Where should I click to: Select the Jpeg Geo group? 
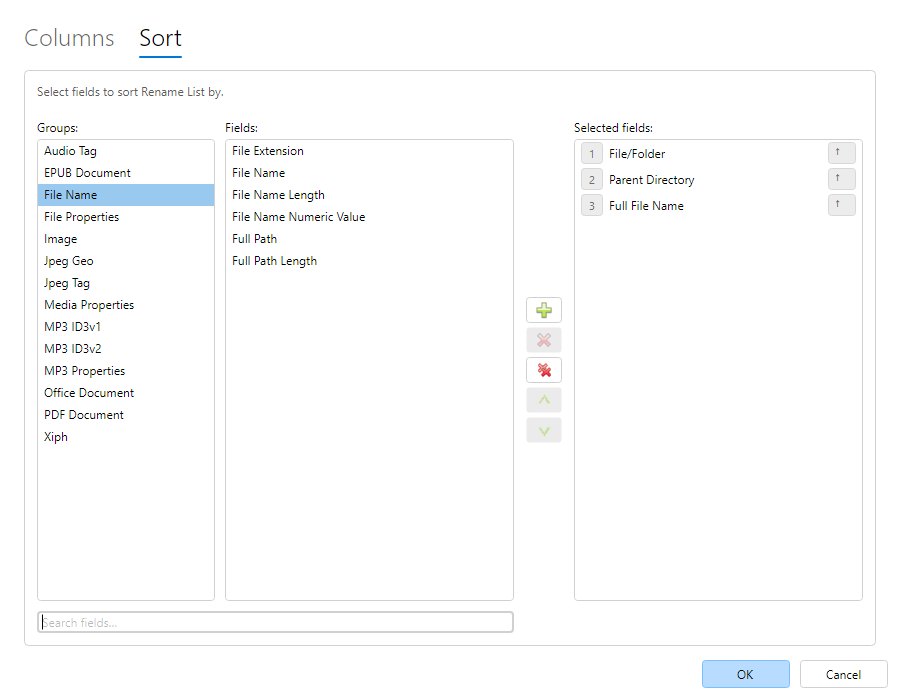[x=126, y=261]
